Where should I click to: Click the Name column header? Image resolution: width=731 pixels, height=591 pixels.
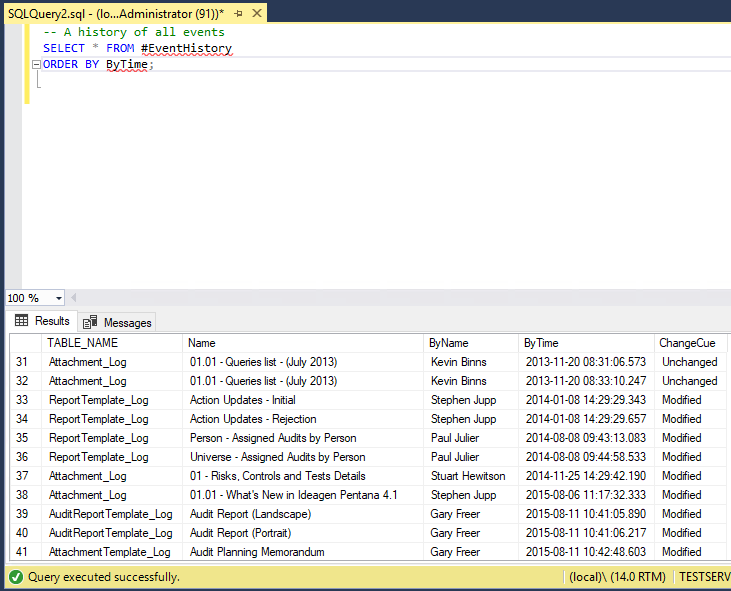coord(303,343)
